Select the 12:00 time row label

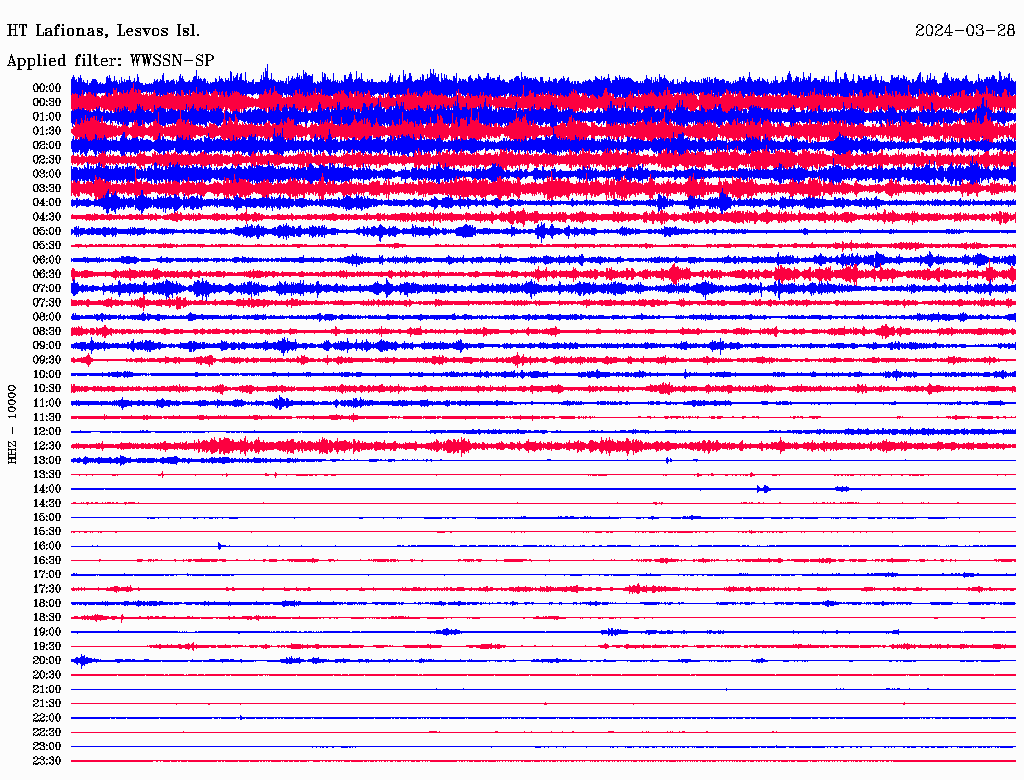tap(47, 432)
